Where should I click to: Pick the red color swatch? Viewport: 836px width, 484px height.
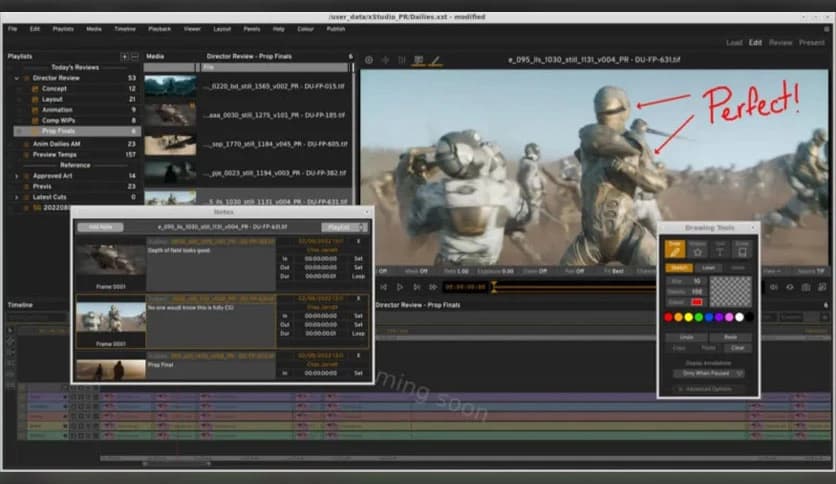(x=668, y=317)
